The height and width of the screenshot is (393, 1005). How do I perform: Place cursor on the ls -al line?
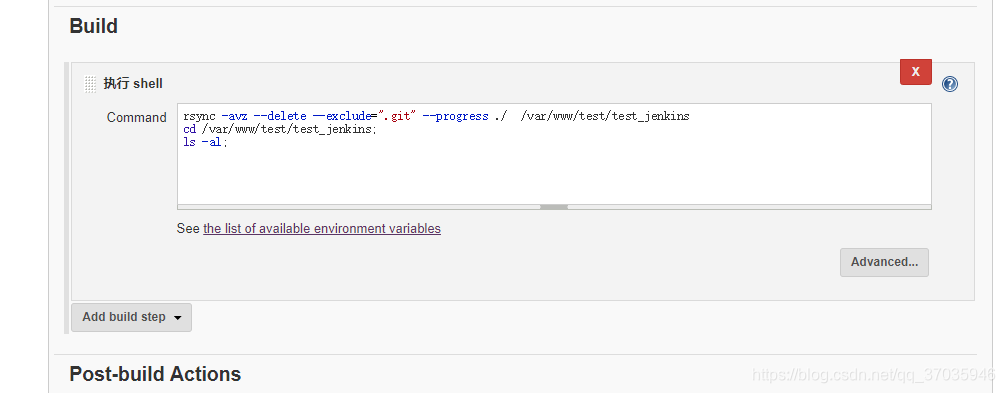[205, 142]
